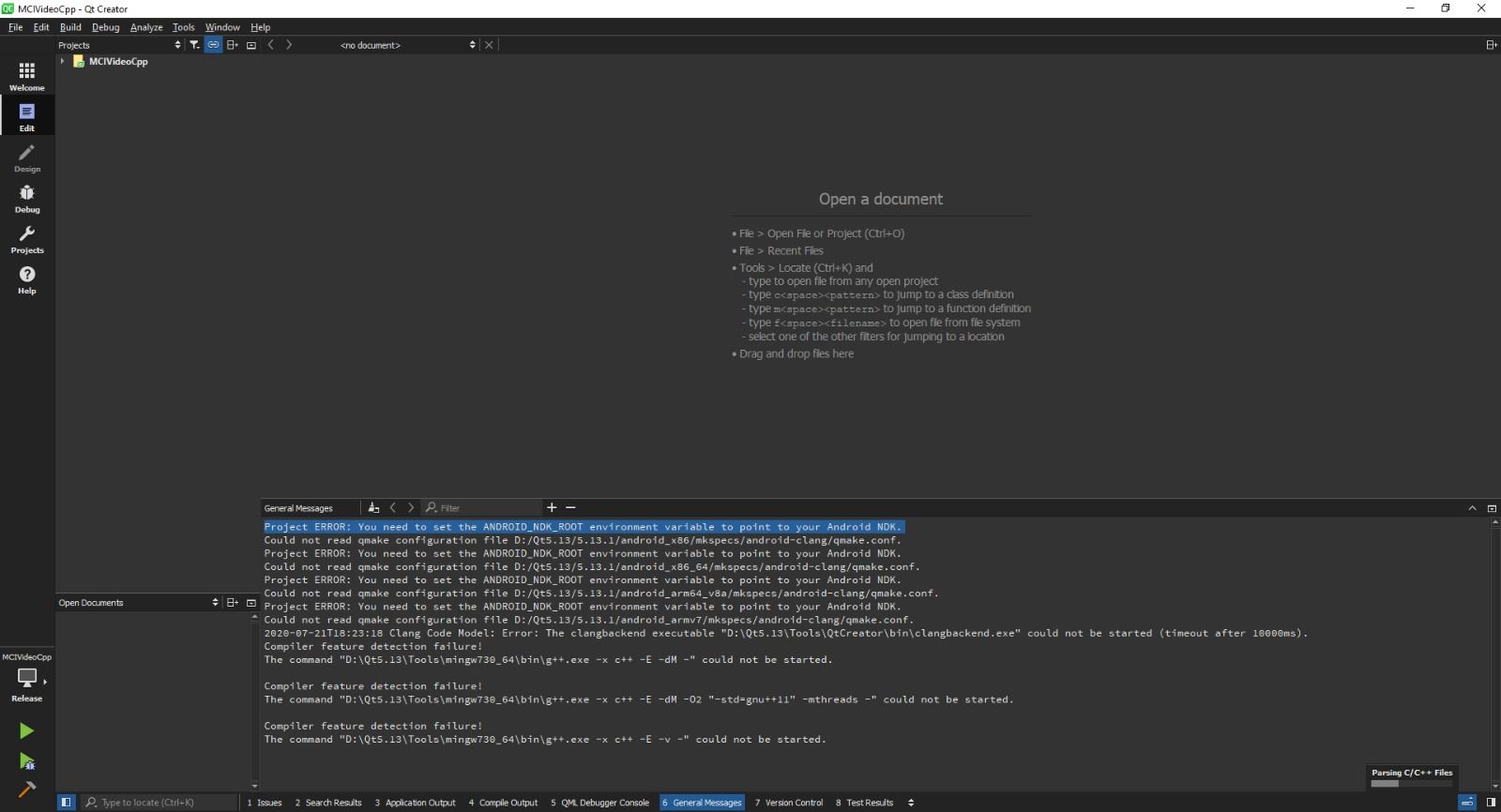1501x812 pixels.
Task: Zoom in the General Messages text
Action: coord(552,507)
